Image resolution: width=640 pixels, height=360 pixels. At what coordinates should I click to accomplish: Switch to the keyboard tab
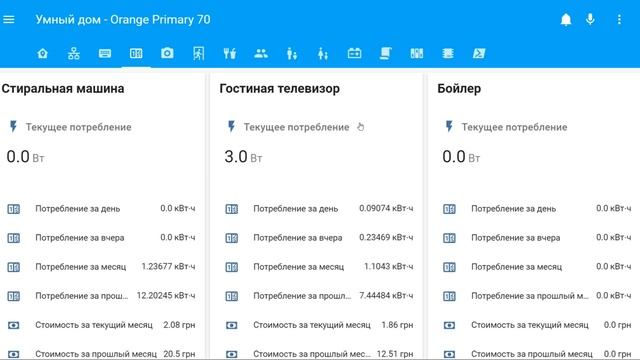[x=105, y=53]
